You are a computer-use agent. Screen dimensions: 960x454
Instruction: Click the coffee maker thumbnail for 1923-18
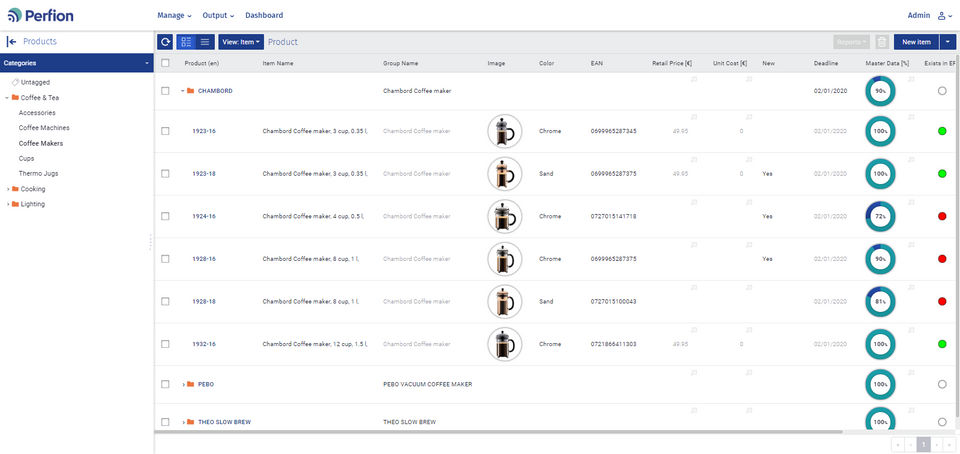point(504,174)
